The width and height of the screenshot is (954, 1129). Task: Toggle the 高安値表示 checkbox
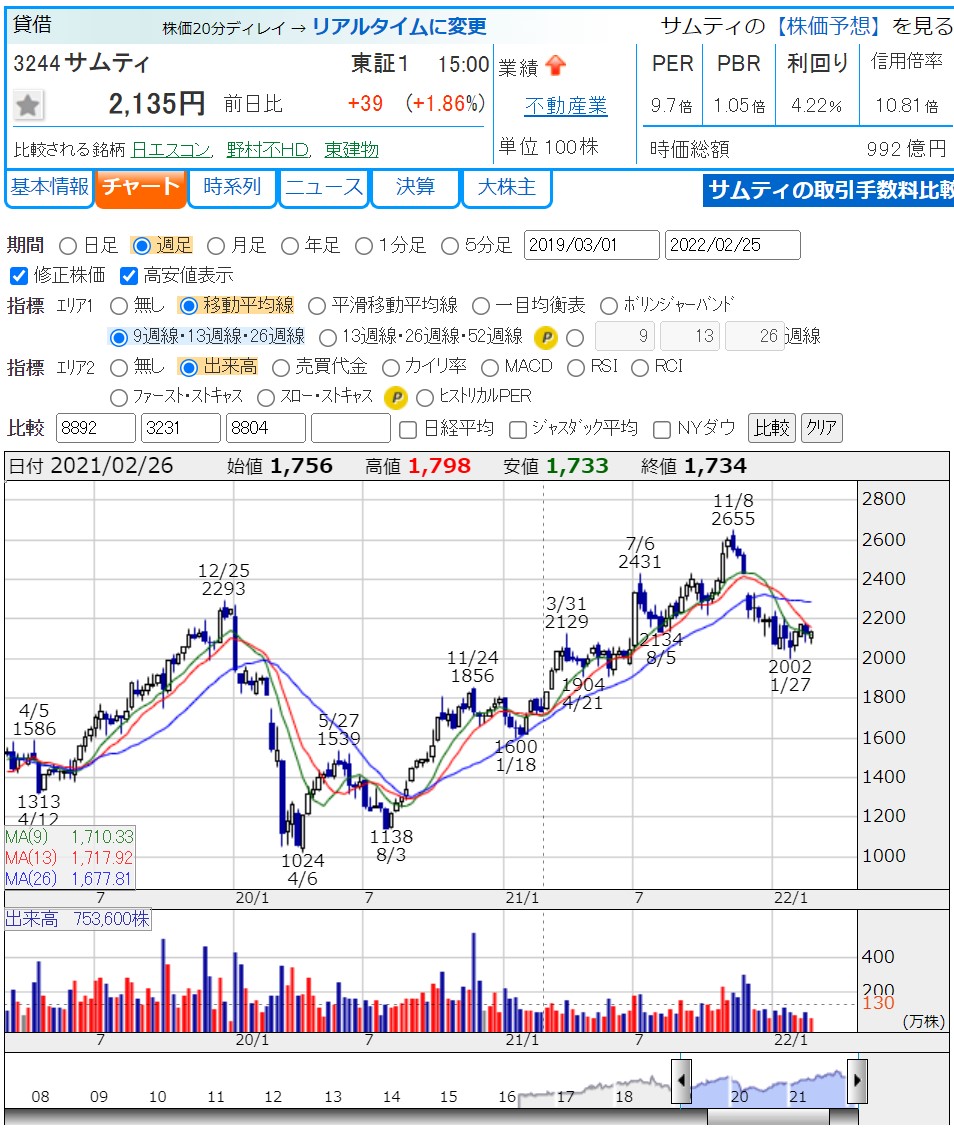coord(128,275)
